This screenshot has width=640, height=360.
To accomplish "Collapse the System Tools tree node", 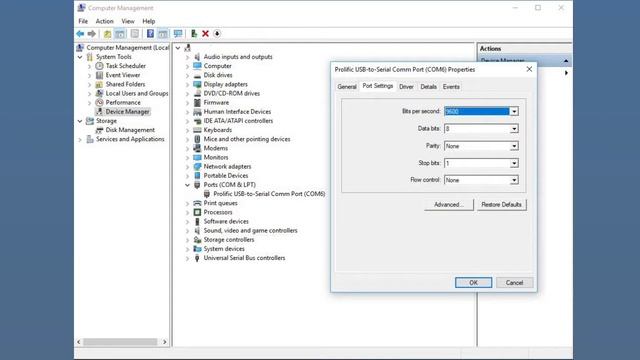I will tap(80, 57).
